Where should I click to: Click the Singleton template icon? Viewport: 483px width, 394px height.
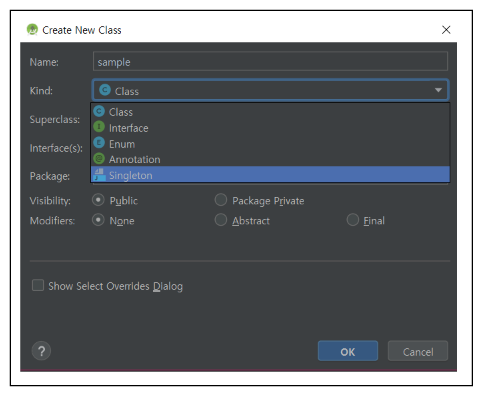pos(99,174)
